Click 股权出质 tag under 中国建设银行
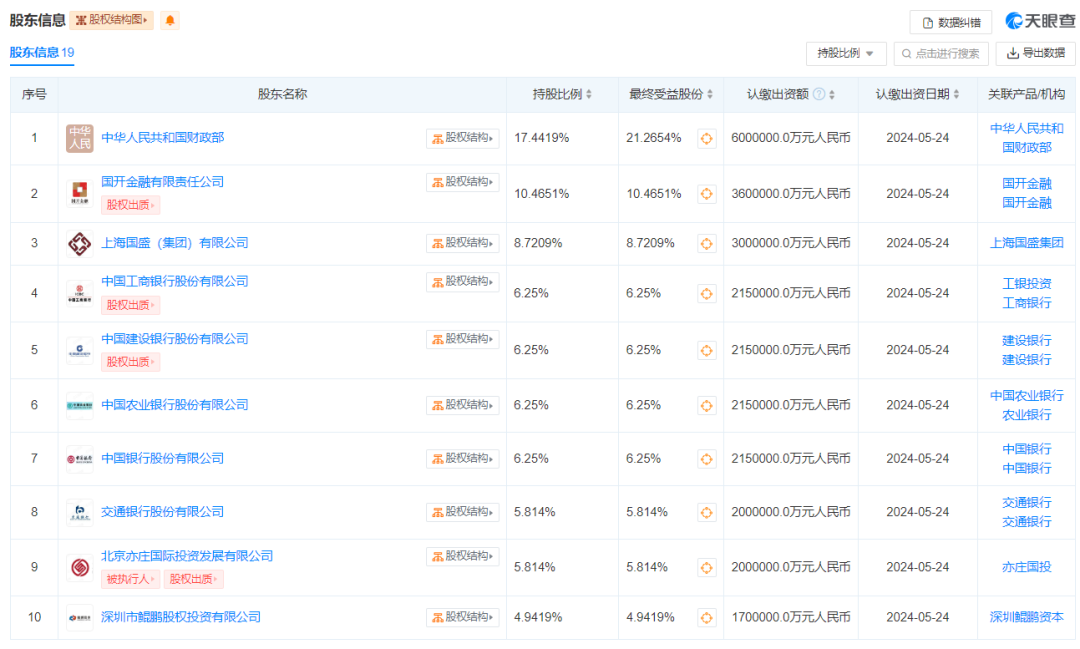This screenshot has height=649, width=1080. 130,362
